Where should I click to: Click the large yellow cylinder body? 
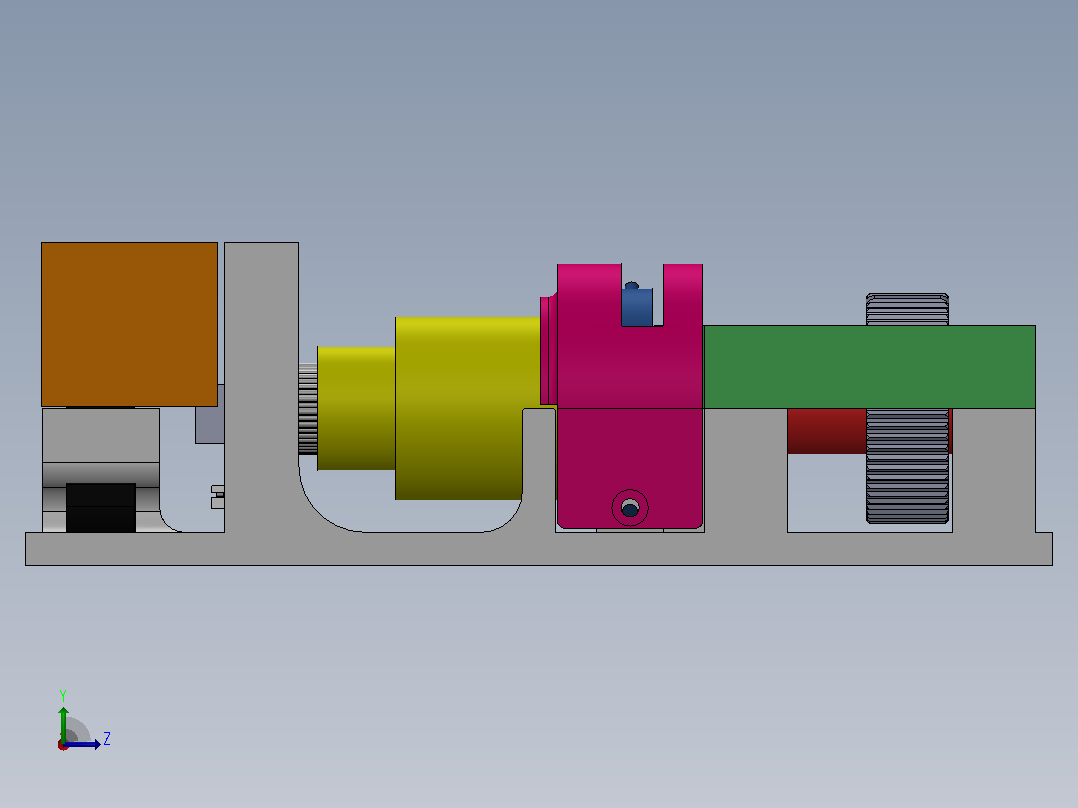tap(468, 408)
